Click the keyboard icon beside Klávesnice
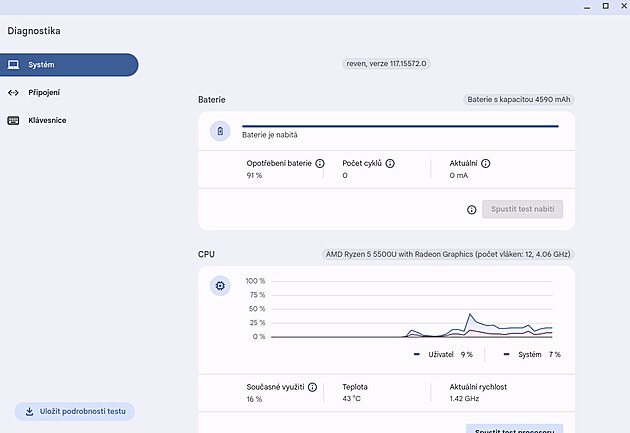This screenshot has height=433, width=630. coord(13,121)
